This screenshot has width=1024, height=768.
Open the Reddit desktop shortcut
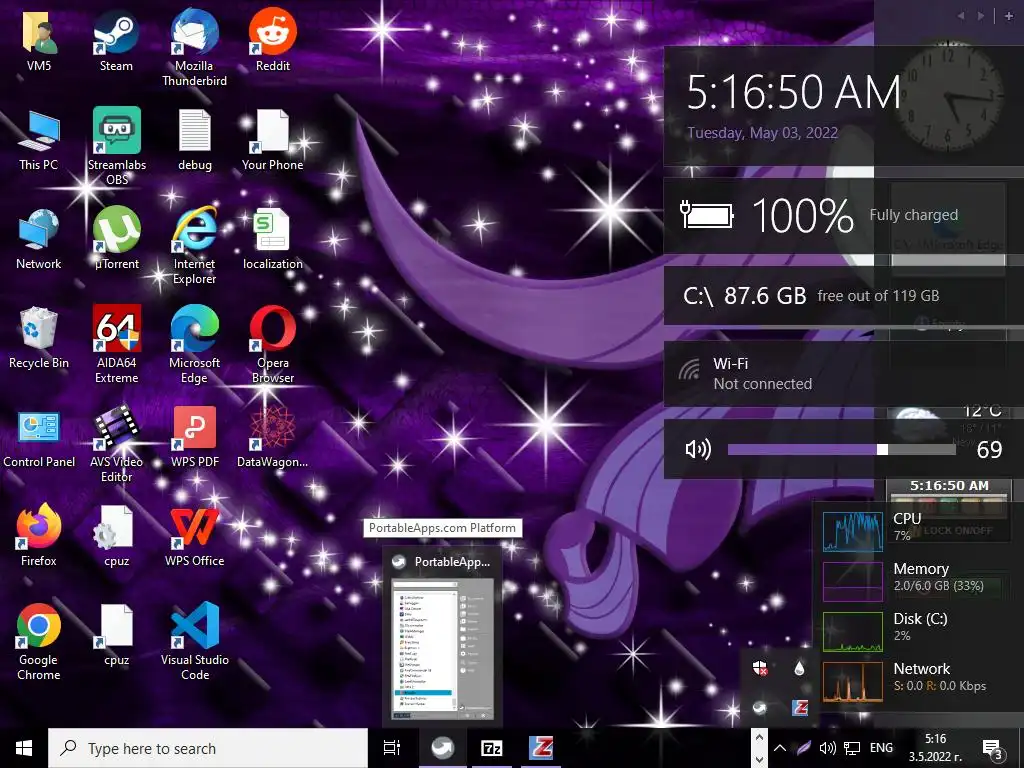coord(272,39)
